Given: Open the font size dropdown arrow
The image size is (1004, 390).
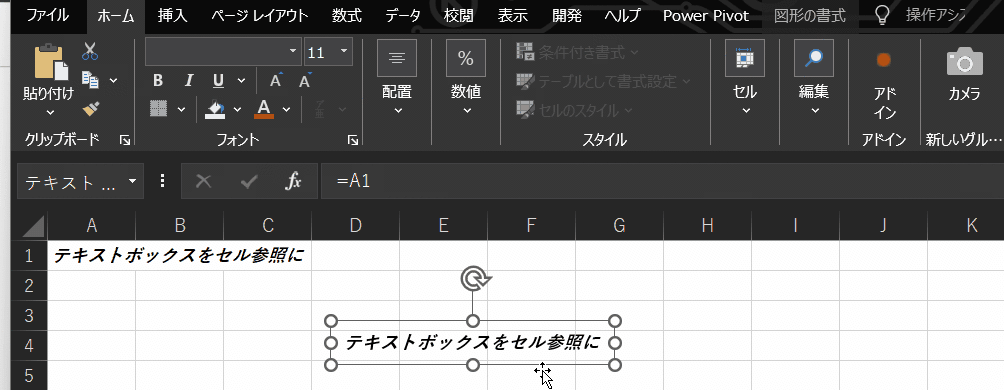Looking at the screenshot, I should (344, 51).
